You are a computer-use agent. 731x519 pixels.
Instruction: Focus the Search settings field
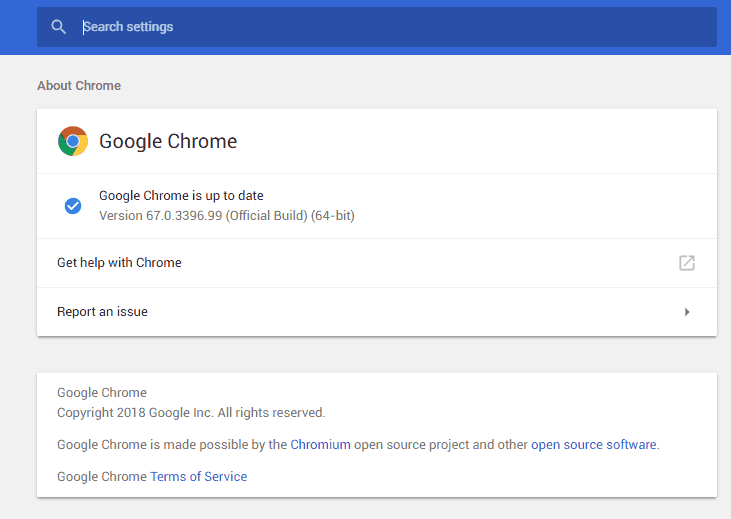tap(377, 27)
